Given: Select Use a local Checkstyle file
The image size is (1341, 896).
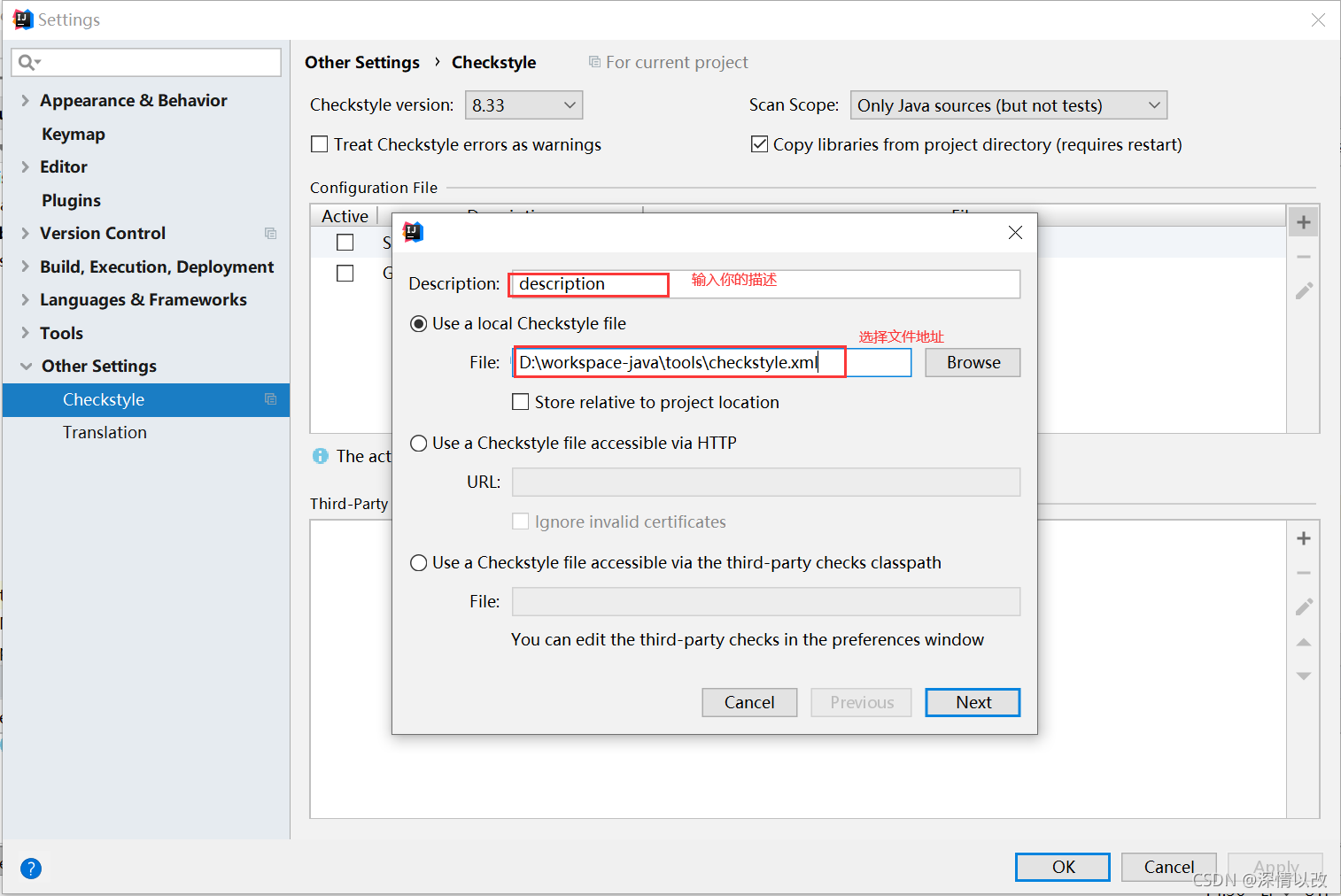Looking at the screenshot, I should coord(419,324).
